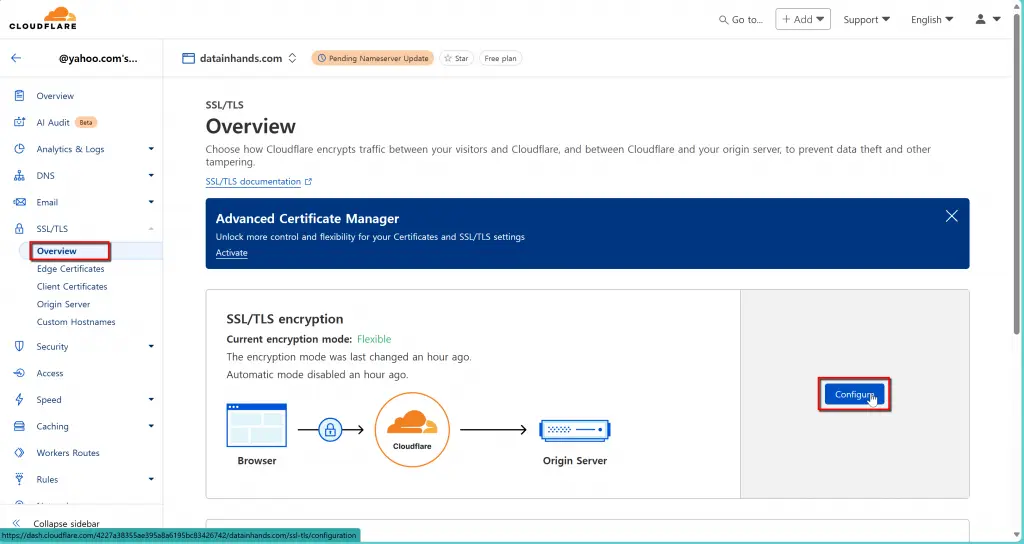The height and width of the screenshot is (544, 1024).
Task: Click the Flexible encryption mode text
Action: [374, 339]
